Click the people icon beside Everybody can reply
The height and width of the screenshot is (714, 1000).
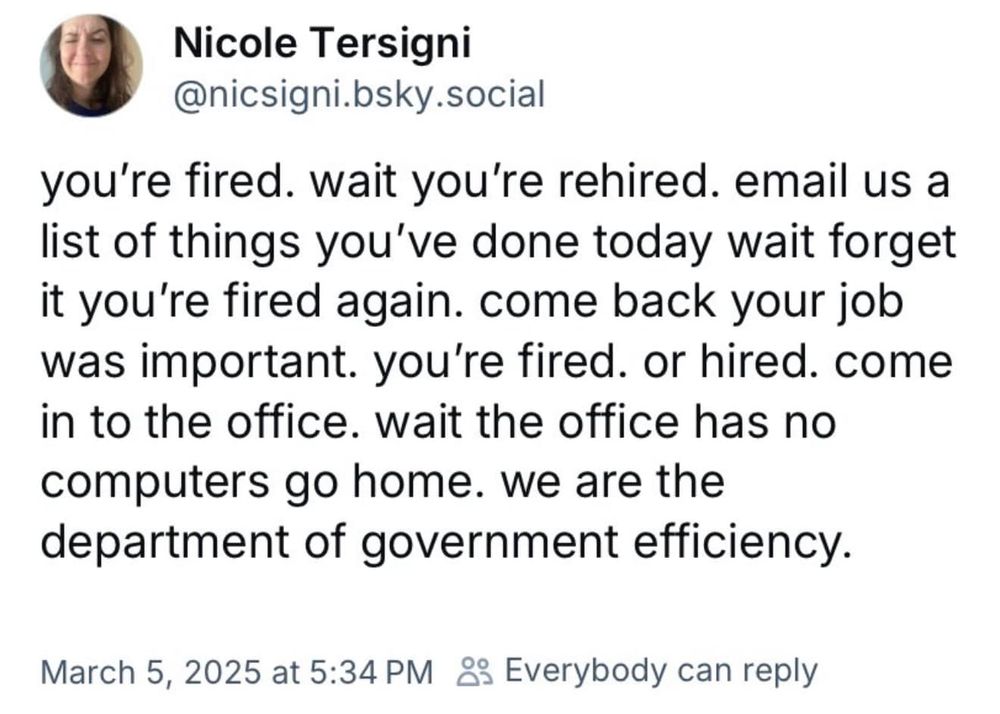475,671
